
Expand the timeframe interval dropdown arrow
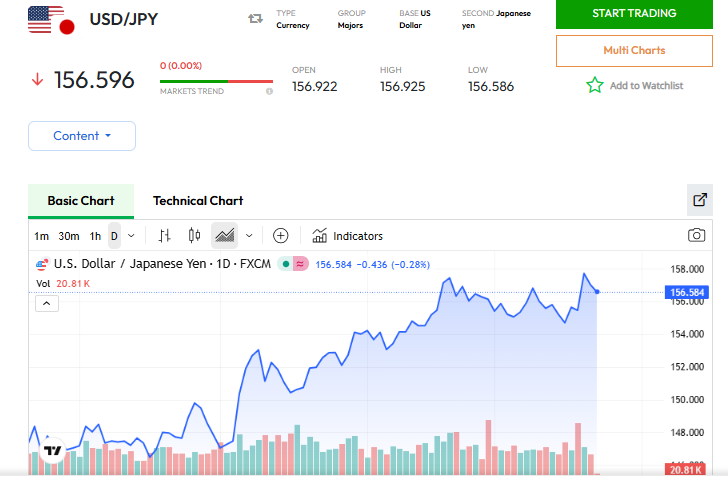(x=131, y=236)
